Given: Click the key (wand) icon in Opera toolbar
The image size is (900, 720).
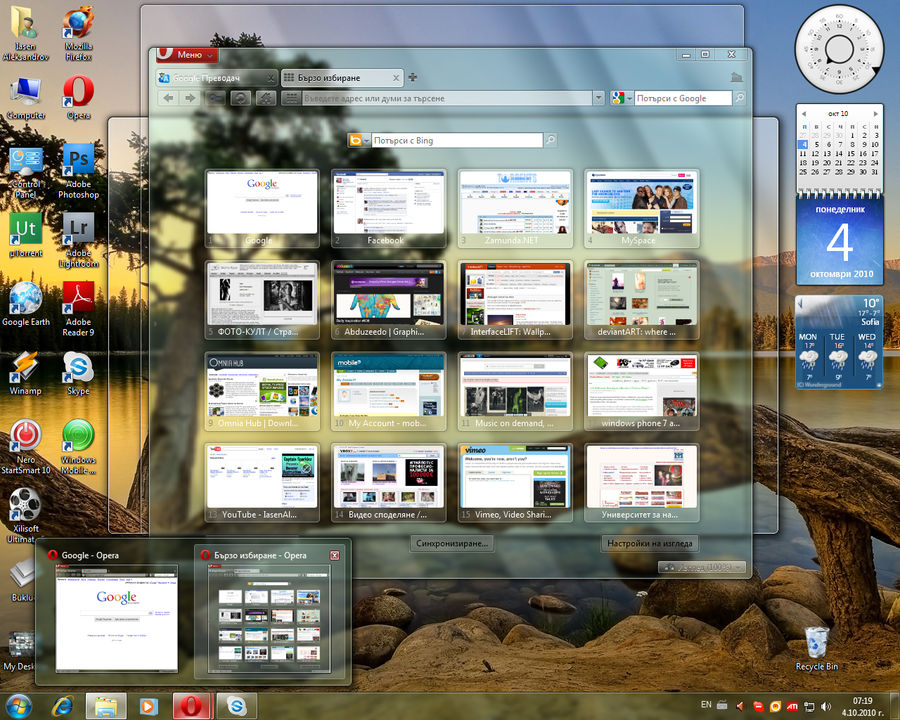Looking at the screenshot, I should (216, 98).
